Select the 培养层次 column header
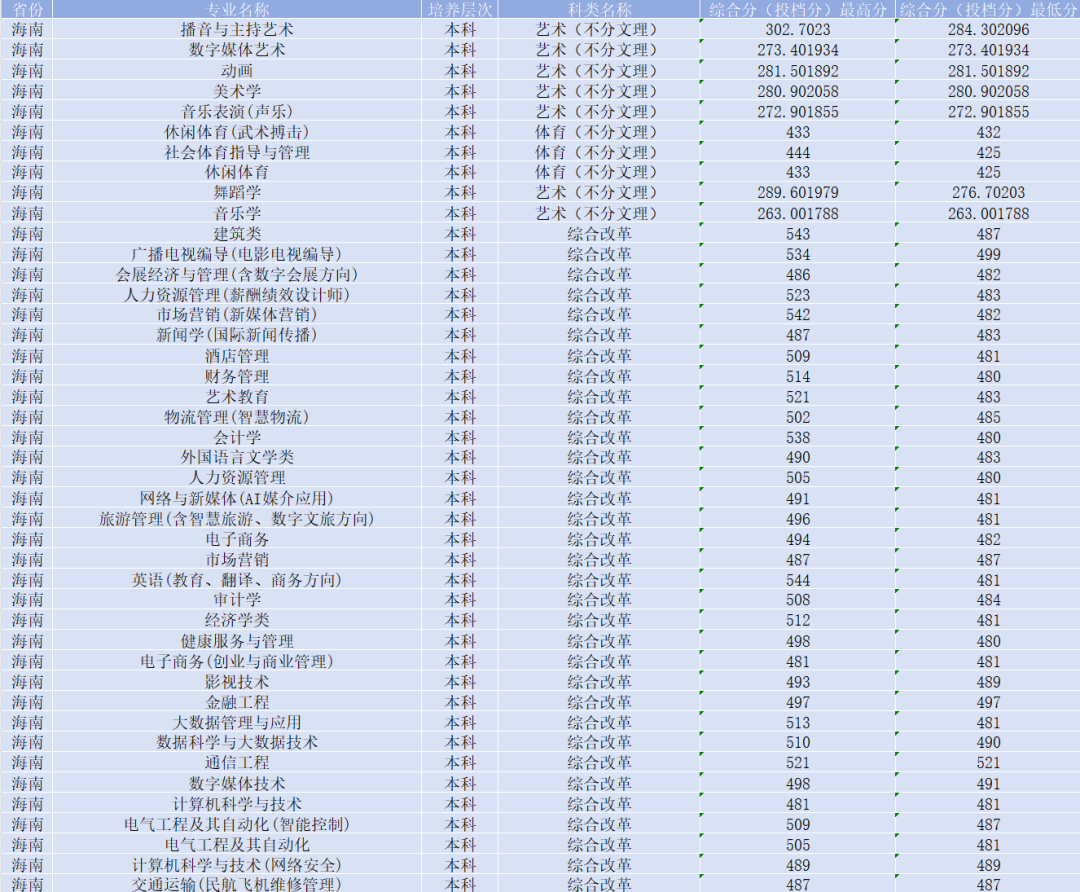The image size is (1080, 892). click(x=460, y=9)
